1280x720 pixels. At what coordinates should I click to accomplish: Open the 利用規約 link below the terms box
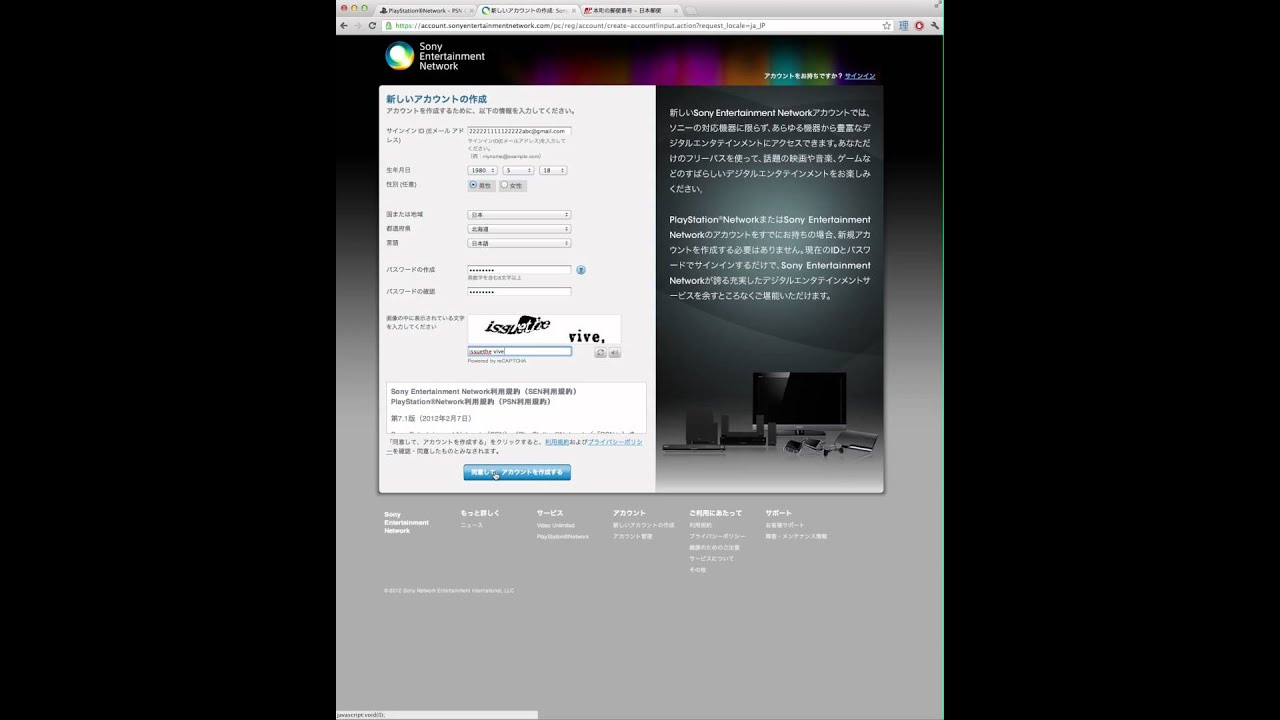coord(557,442)
